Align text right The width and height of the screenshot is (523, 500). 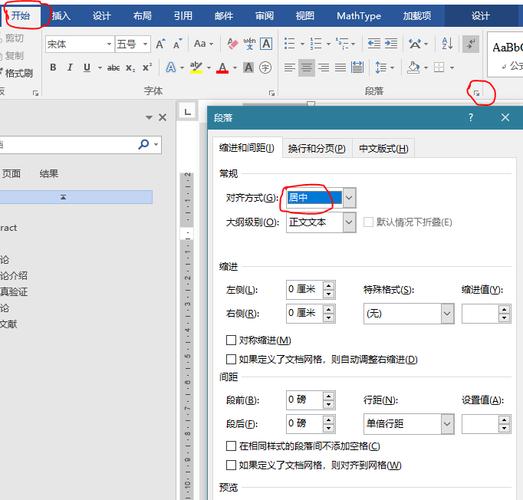pyautogui.click(x=324, y=68)
